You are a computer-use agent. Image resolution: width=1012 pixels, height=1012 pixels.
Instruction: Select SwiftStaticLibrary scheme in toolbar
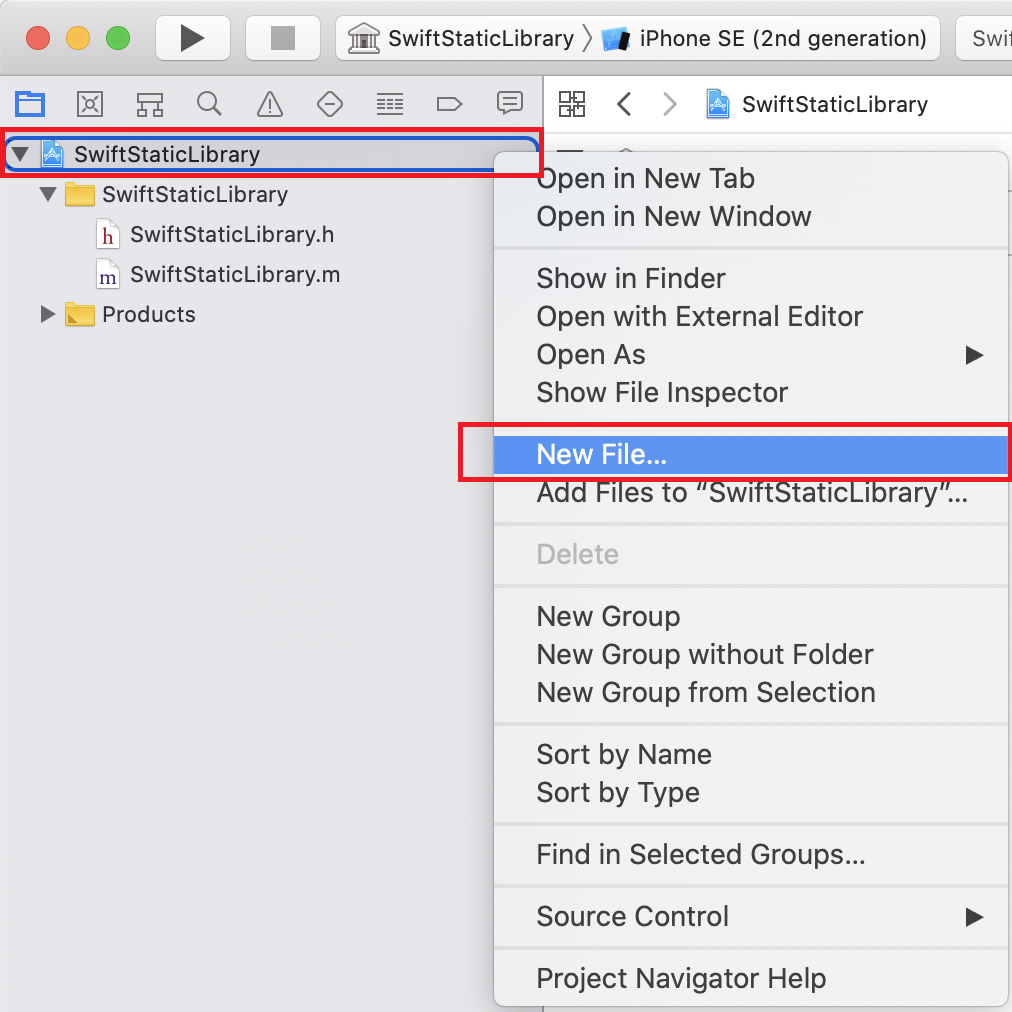(461, 39)
